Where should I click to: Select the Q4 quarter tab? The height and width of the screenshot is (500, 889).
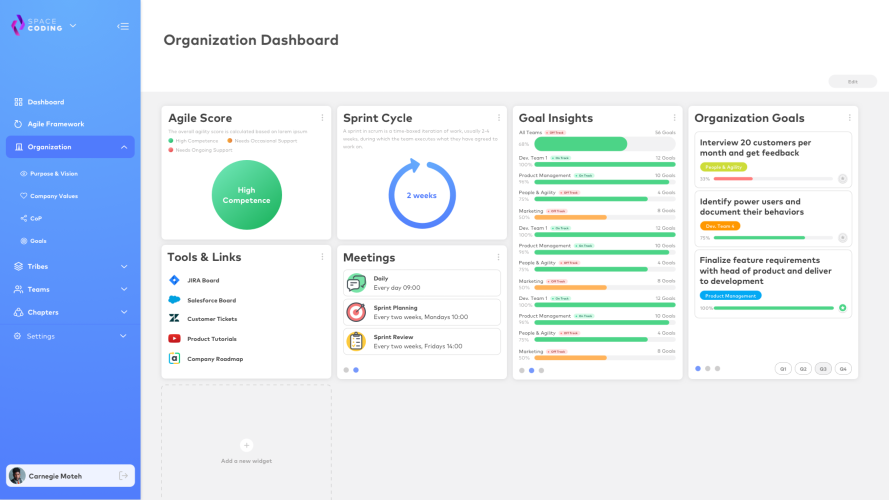click(843, 368)
